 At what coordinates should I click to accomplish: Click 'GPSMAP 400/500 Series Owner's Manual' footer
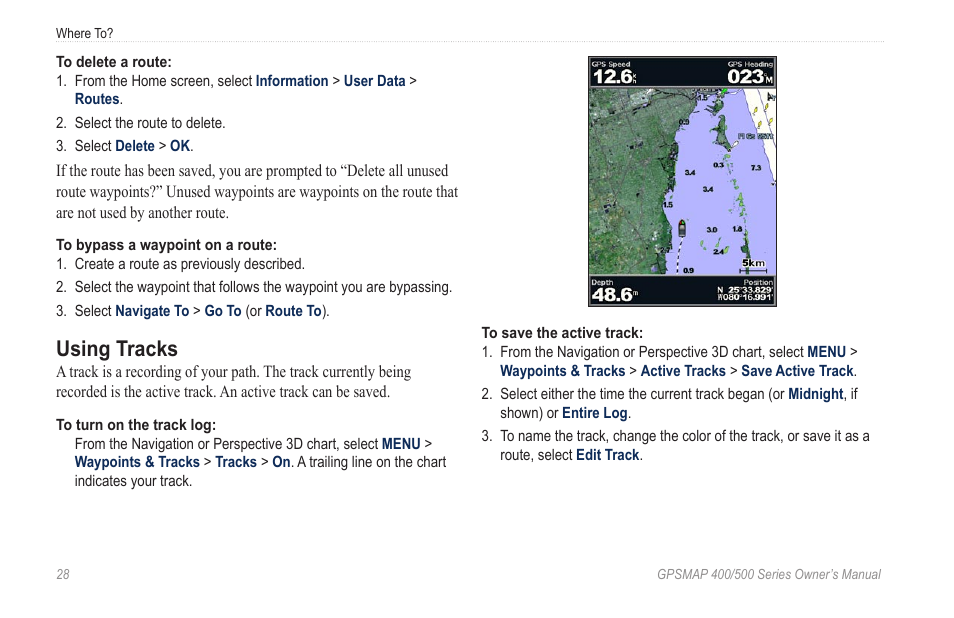click(x=768, y=574)
